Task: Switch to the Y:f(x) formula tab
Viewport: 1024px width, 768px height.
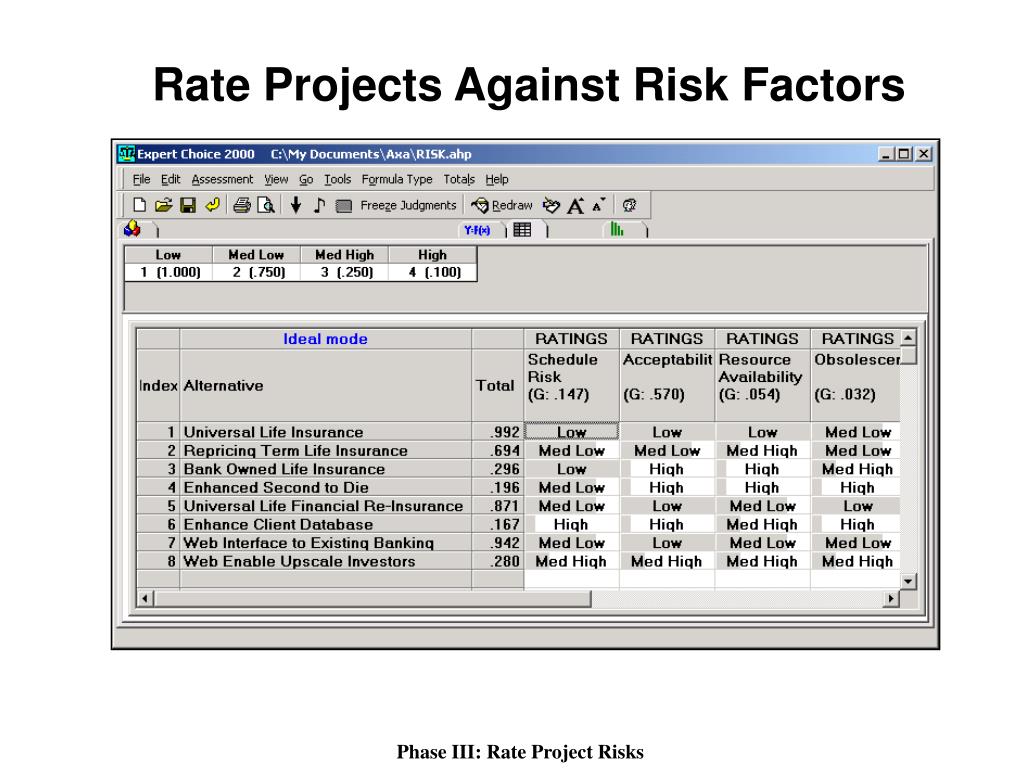Action: 477,230
